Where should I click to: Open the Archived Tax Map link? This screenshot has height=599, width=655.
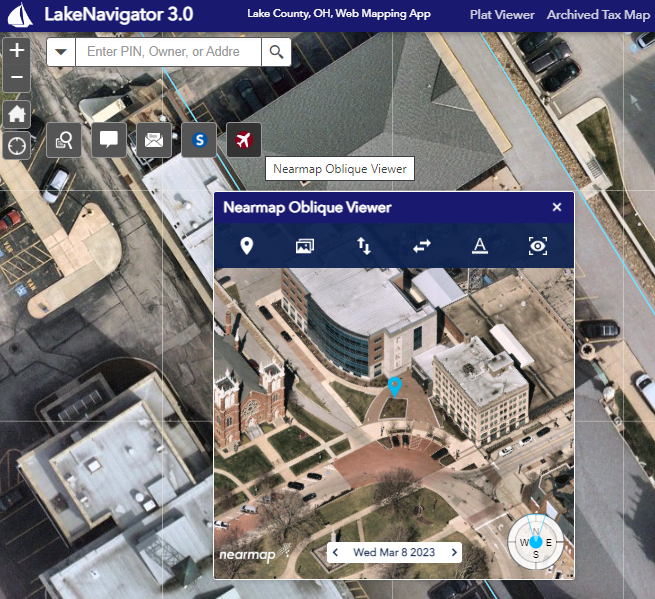point(599,15)
